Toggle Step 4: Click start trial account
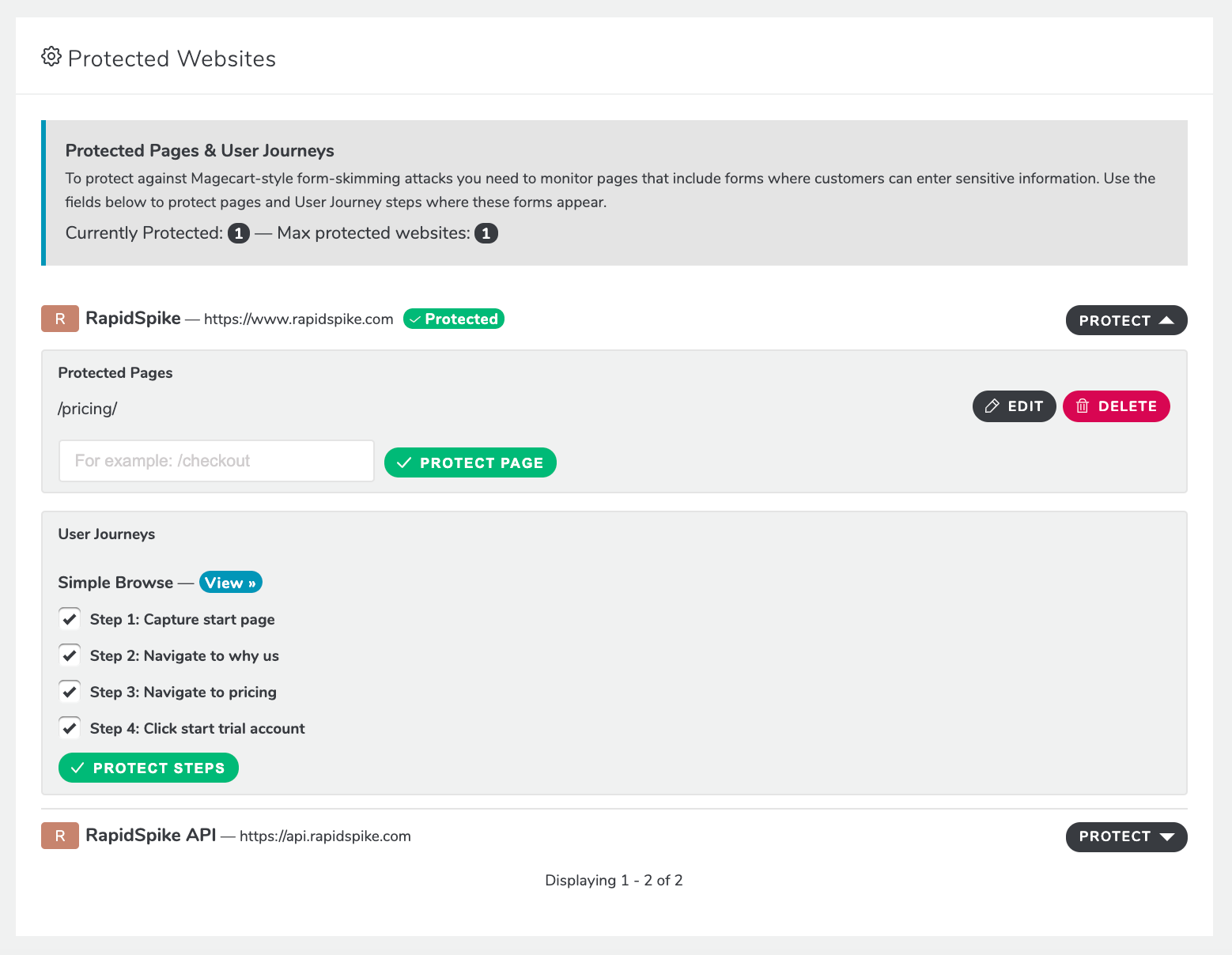The width and height of the screenshot is (1232, 955). pos(70,727)
